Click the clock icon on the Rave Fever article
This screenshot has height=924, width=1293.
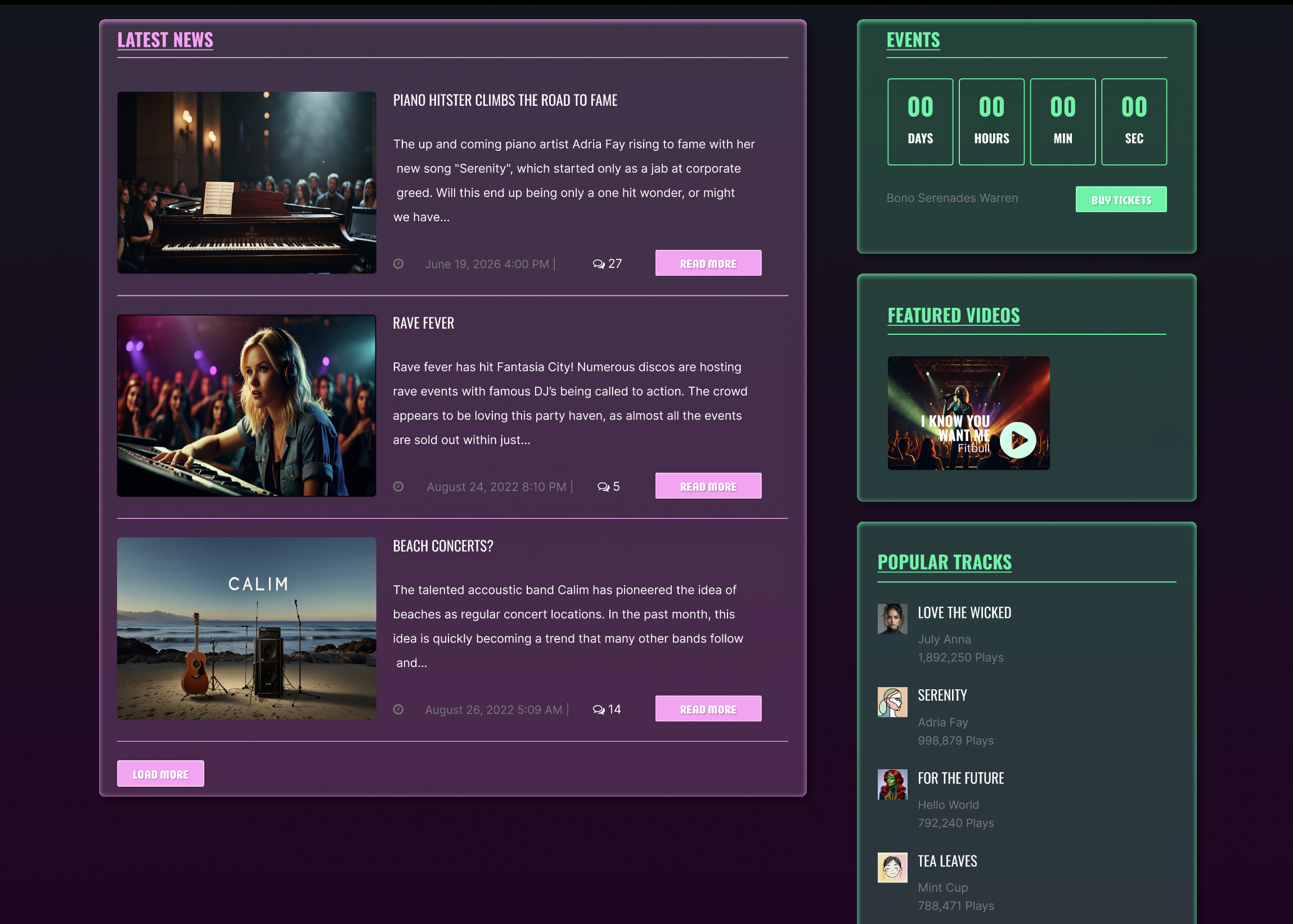point(399,486)
